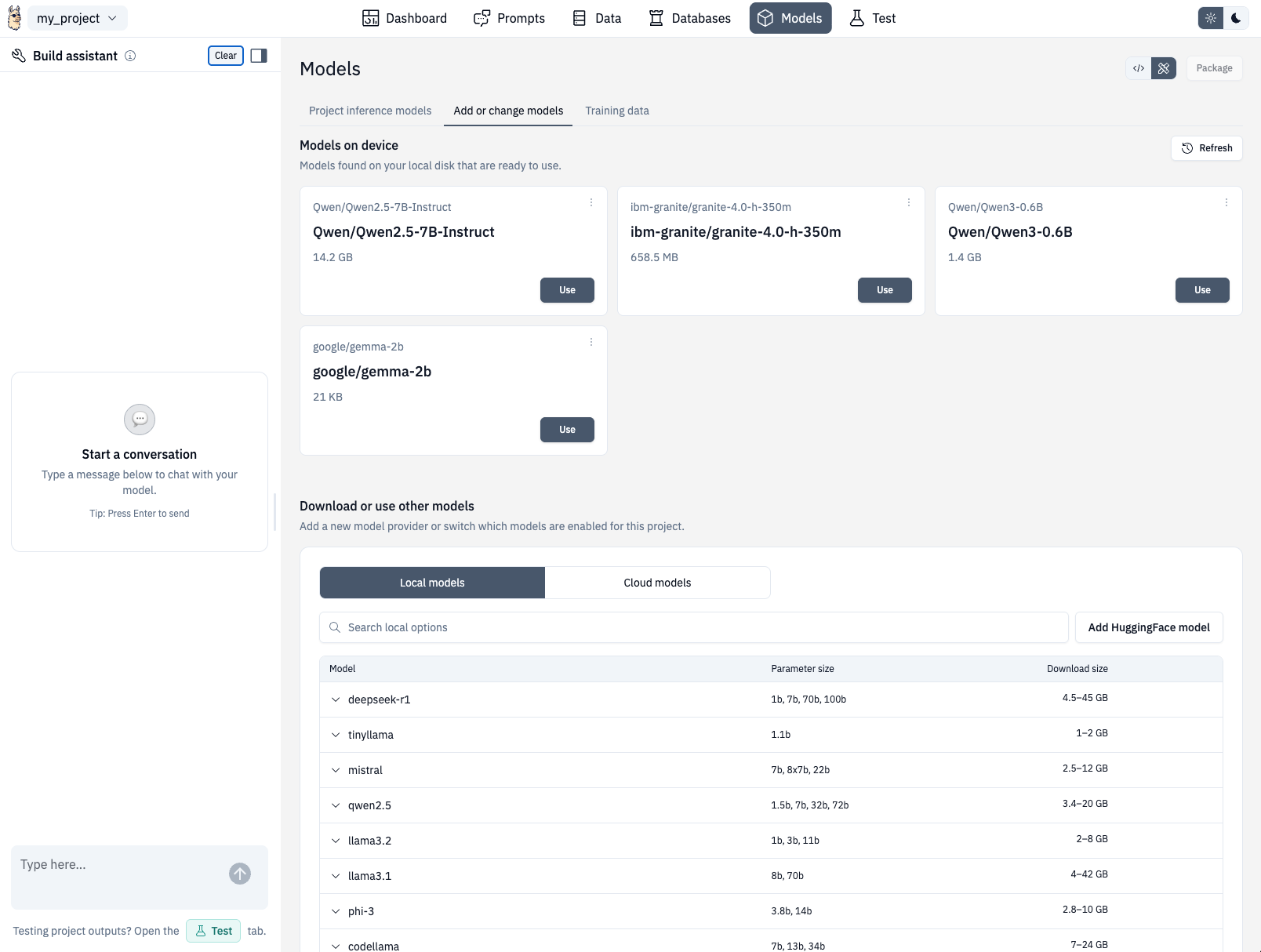Open options menu for Qwen3-0.6B card

tap(1226, 203)
